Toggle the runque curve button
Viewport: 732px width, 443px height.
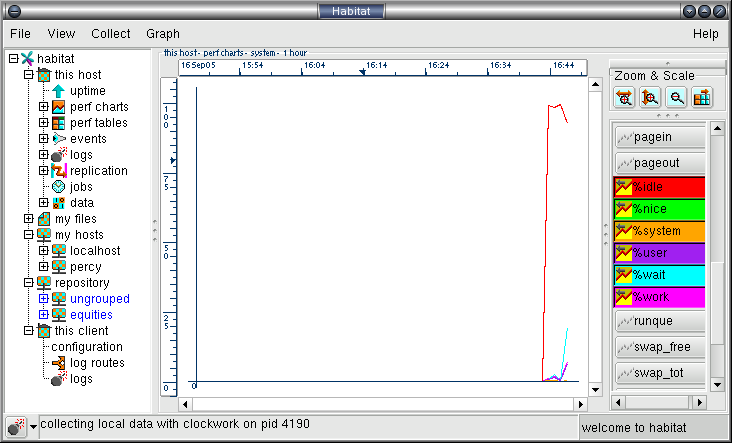(660, 321)
